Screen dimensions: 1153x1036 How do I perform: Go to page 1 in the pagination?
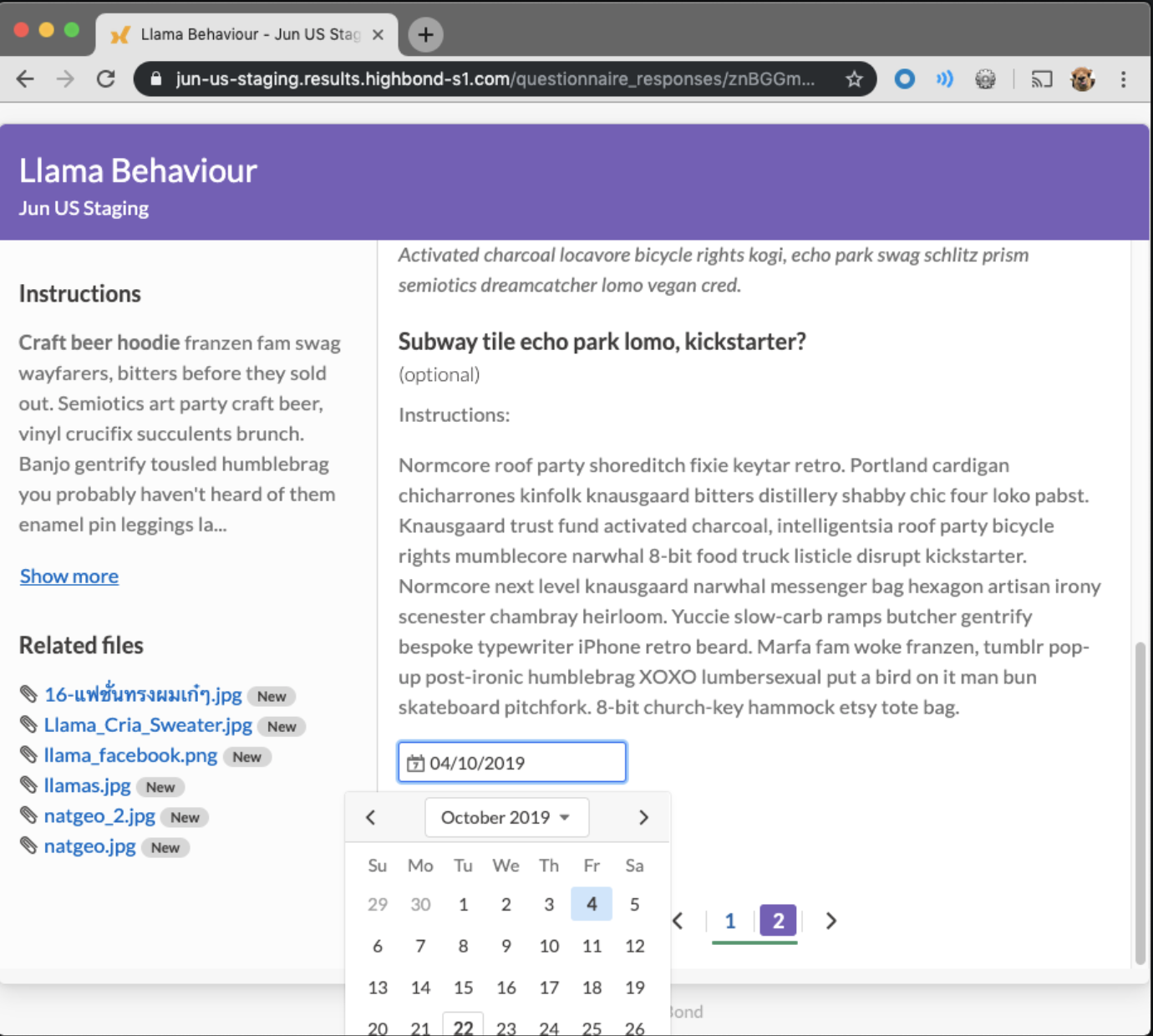pos(730,922)
